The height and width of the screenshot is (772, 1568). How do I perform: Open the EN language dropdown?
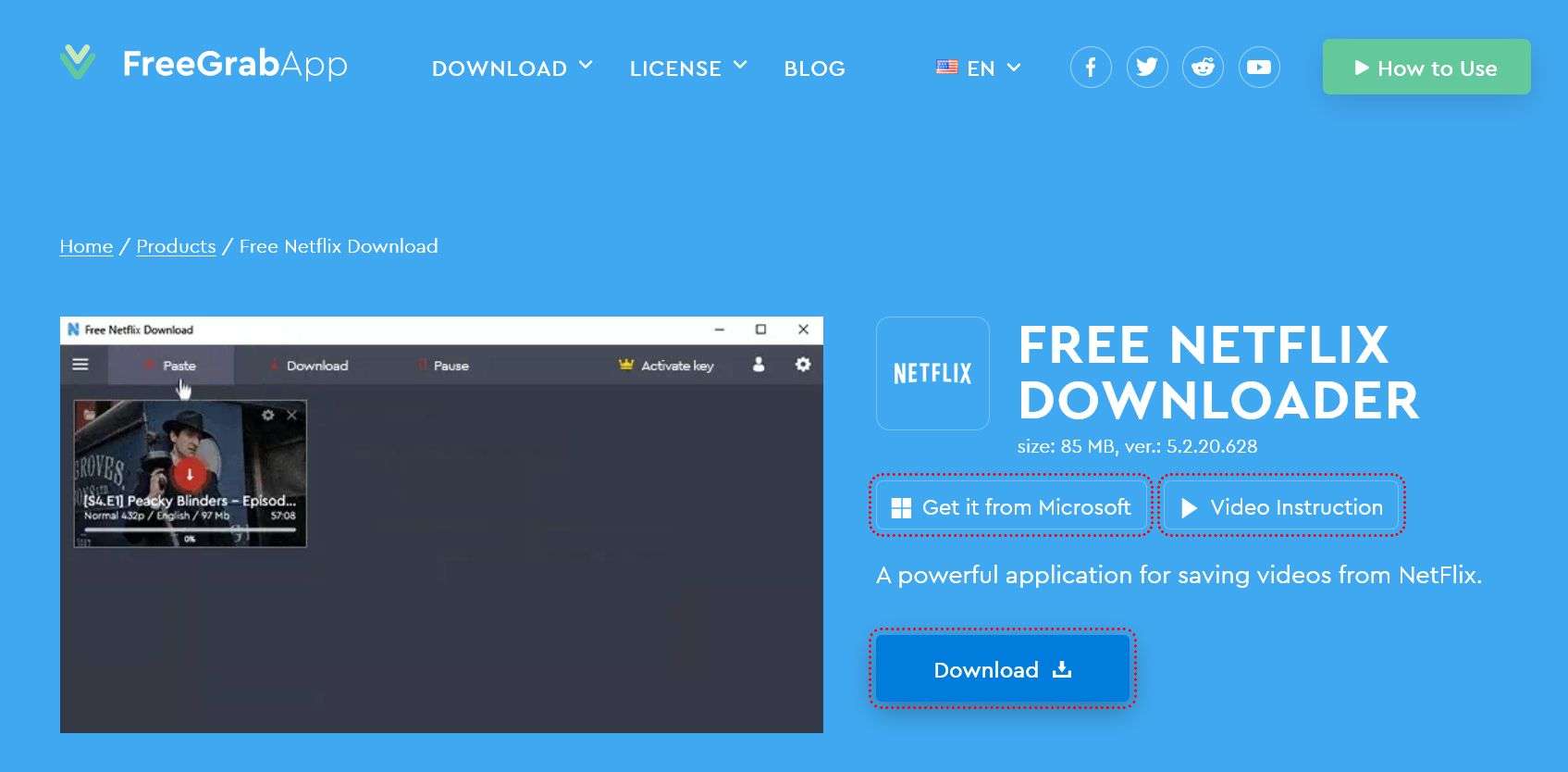point(979,68)
